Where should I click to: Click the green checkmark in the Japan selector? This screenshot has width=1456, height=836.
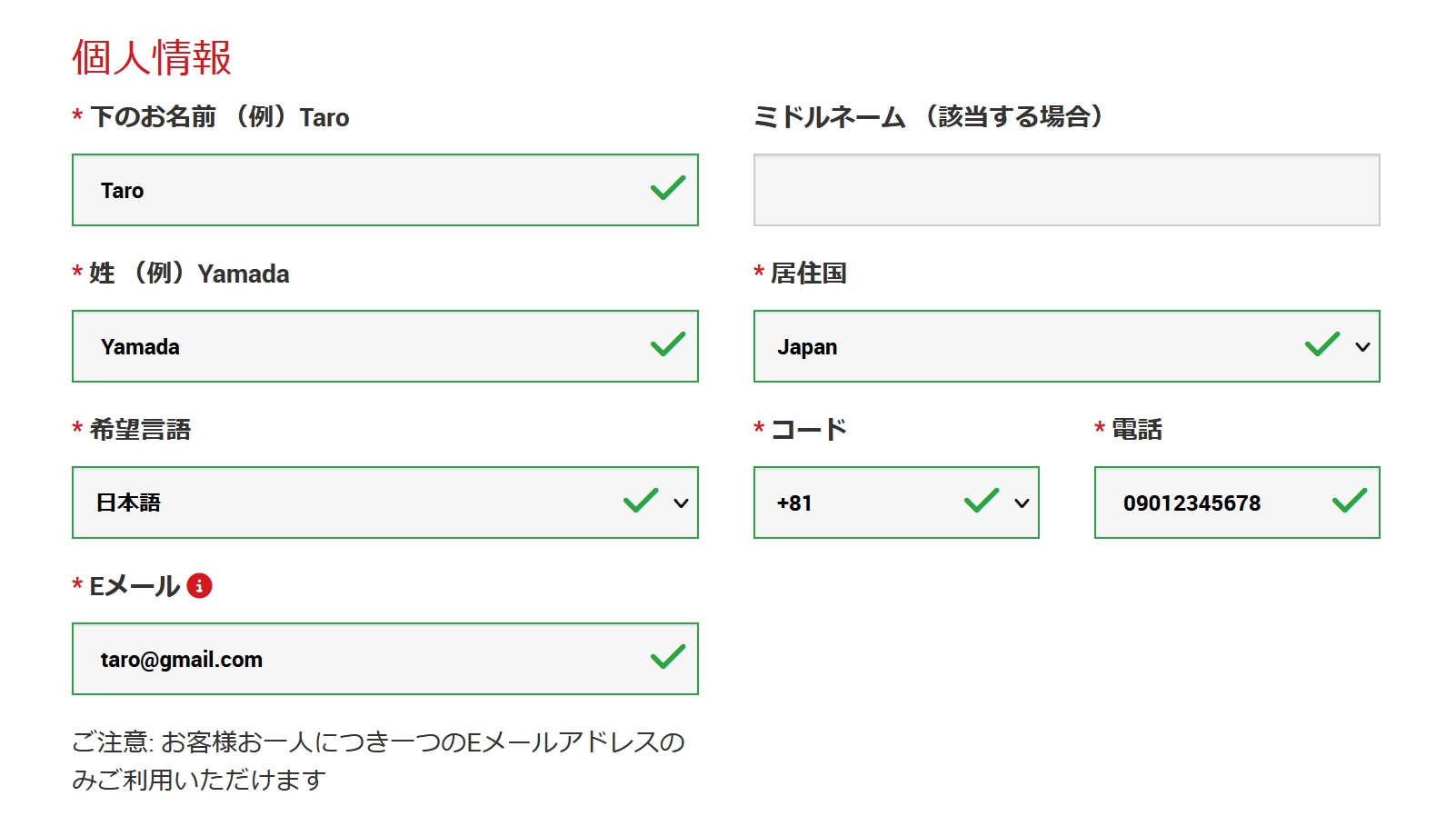(x=1322, y=344)
